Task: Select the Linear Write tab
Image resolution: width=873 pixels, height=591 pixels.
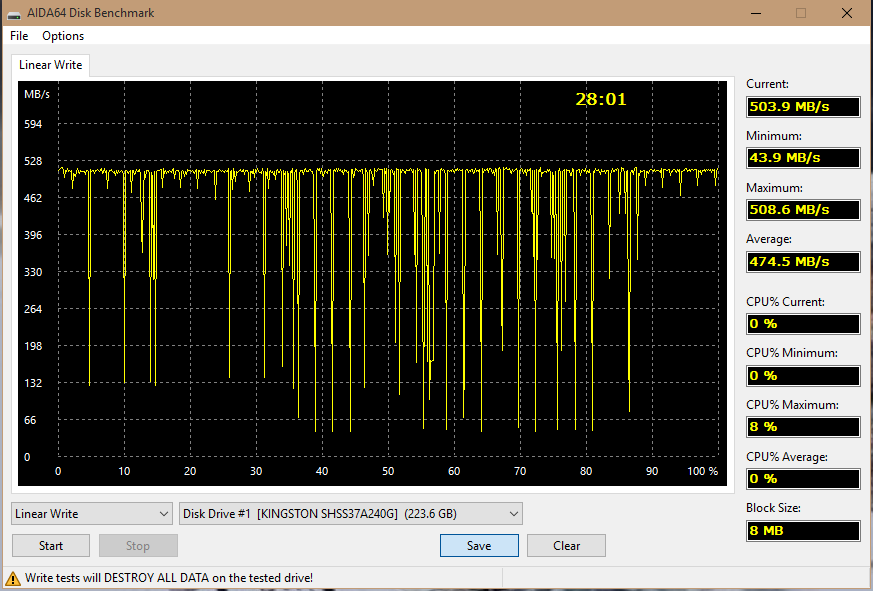Action: [x=50, y=65]
